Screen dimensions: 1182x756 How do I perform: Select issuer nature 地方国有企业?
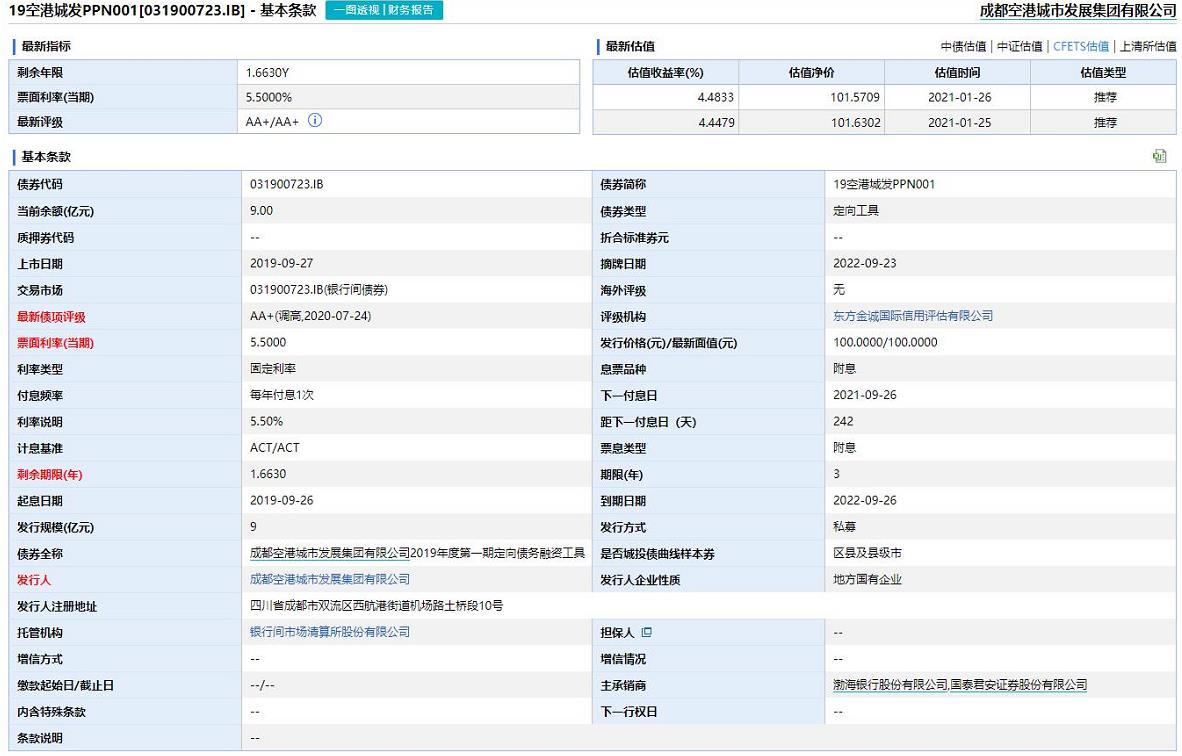click(868, 580)
